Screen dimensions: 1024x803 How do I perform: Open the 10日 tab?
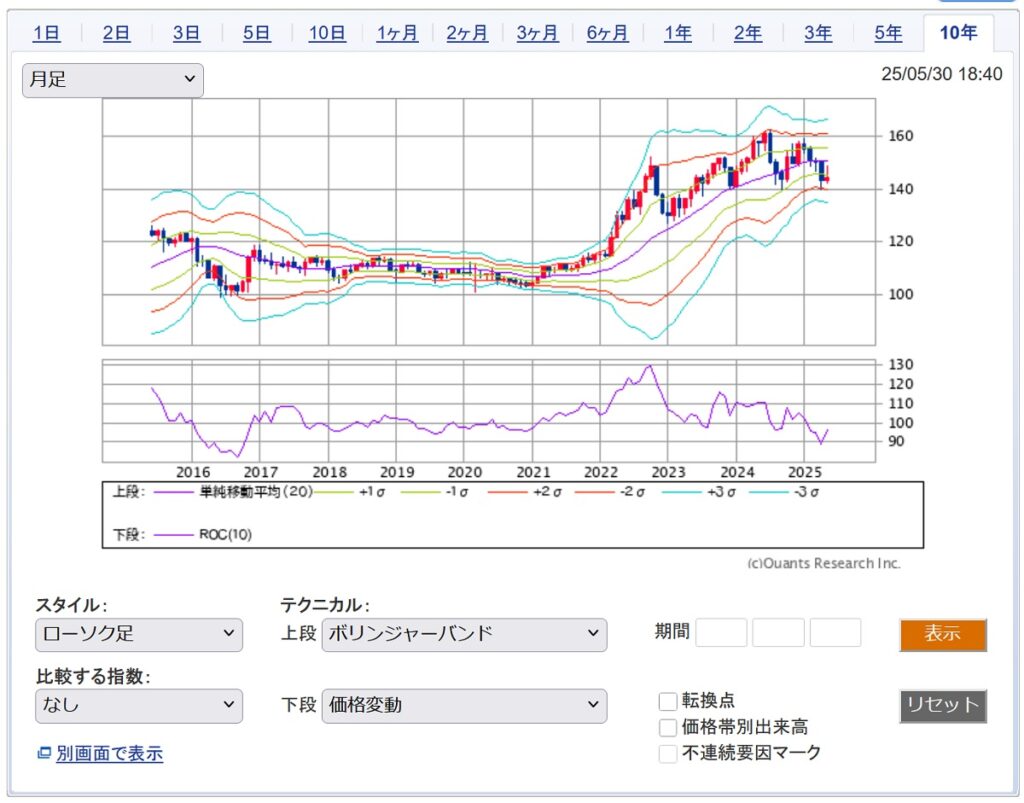coord(327,33)
